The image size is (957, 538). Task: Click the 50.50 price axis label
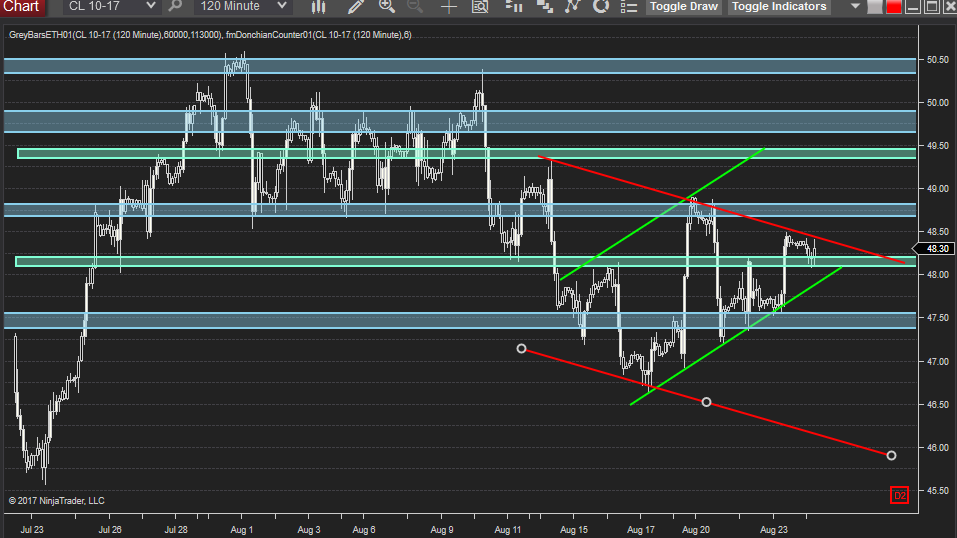[937, 60]
